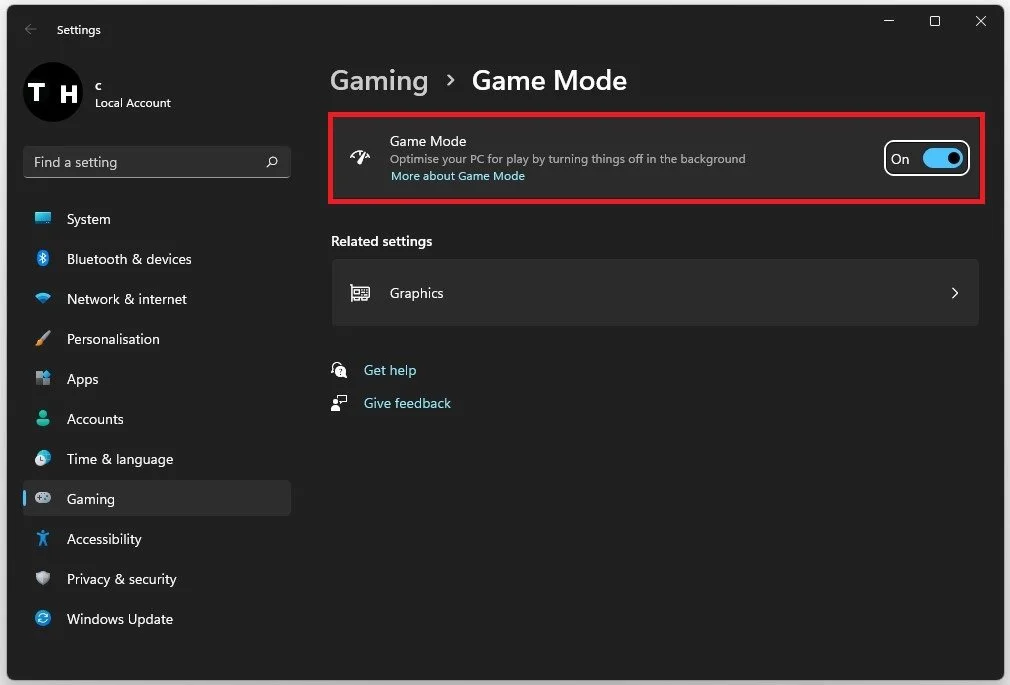This screenshot has height=685, width=1010.
Task: Click the Gaming controller icon
Action: point(43,498)
